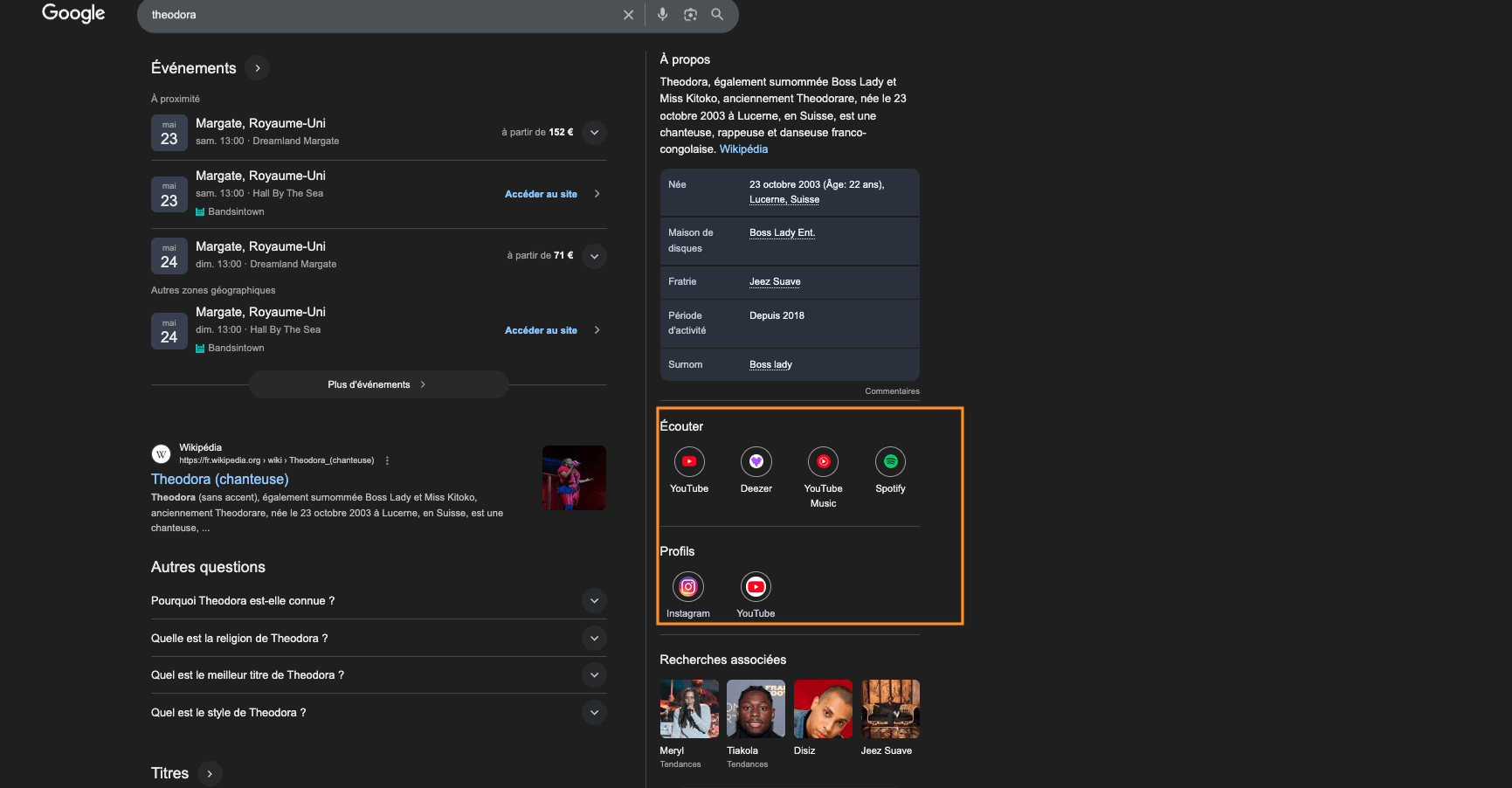The width and height of the screenshot is (1512, 788).
Task: Open Événements section arrow
Action: [257, 68]
